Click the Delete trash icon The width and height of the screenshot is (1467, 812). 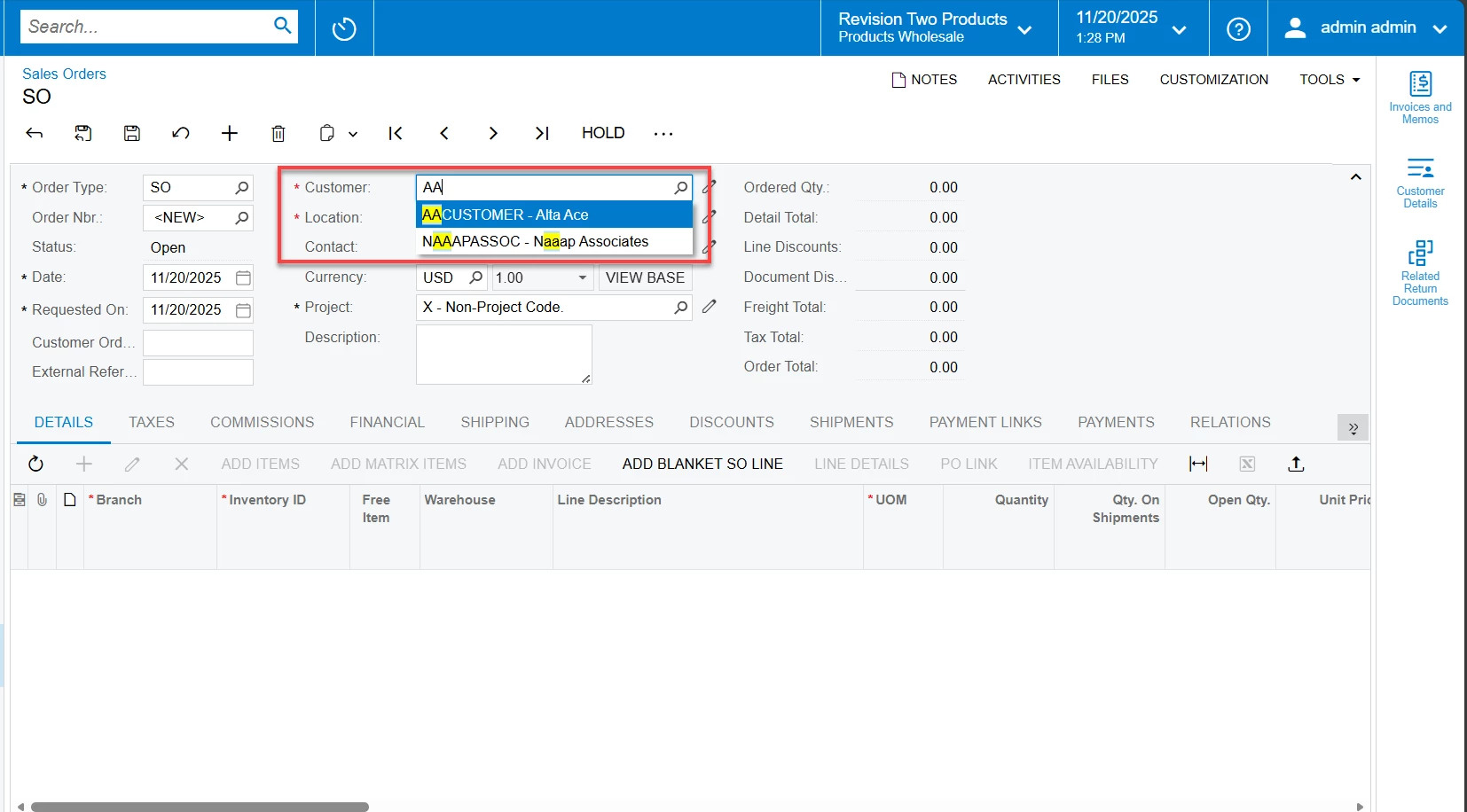click(278, 133)
